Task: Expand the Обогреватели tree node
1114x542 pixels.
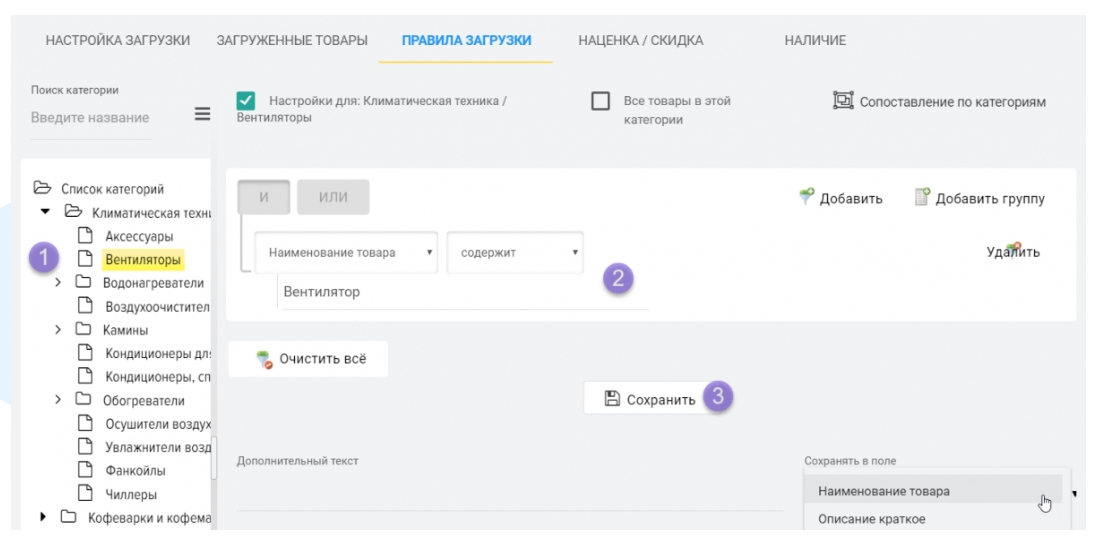Action: pos(58,400)
